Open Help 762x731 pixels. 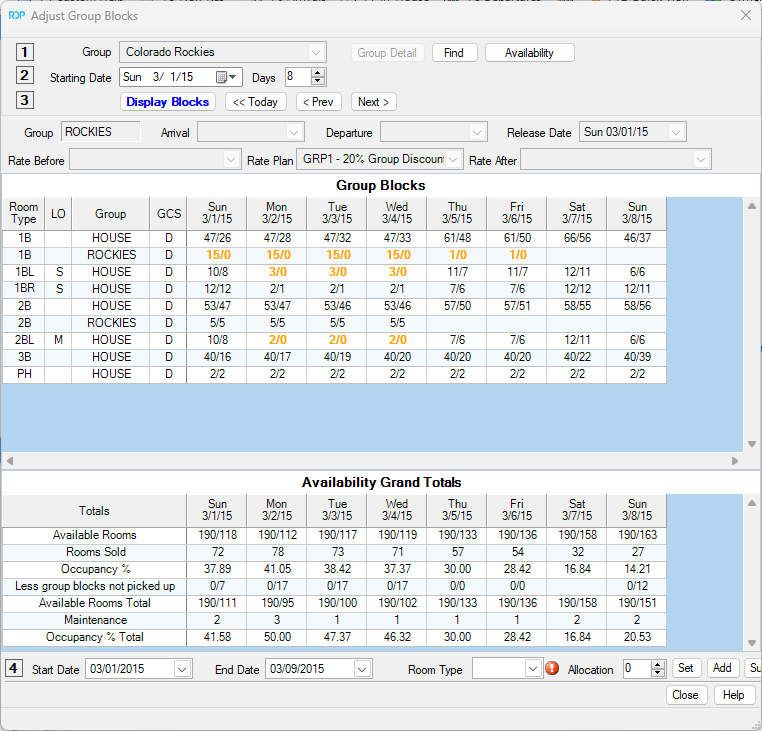click(x=733, y=695)
